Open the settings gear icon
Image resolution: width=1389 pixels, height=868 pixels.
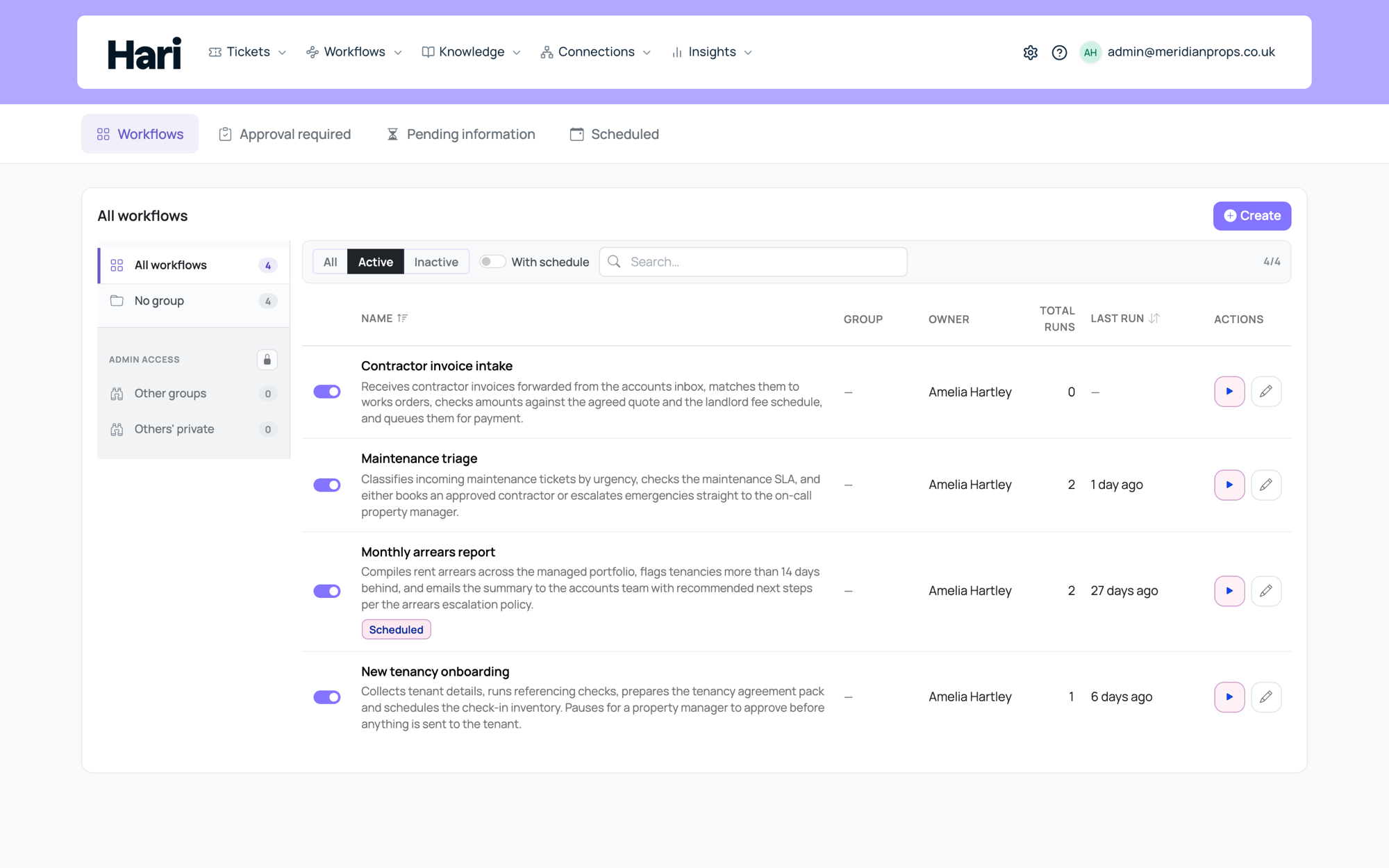click(x=1030, y=52)
